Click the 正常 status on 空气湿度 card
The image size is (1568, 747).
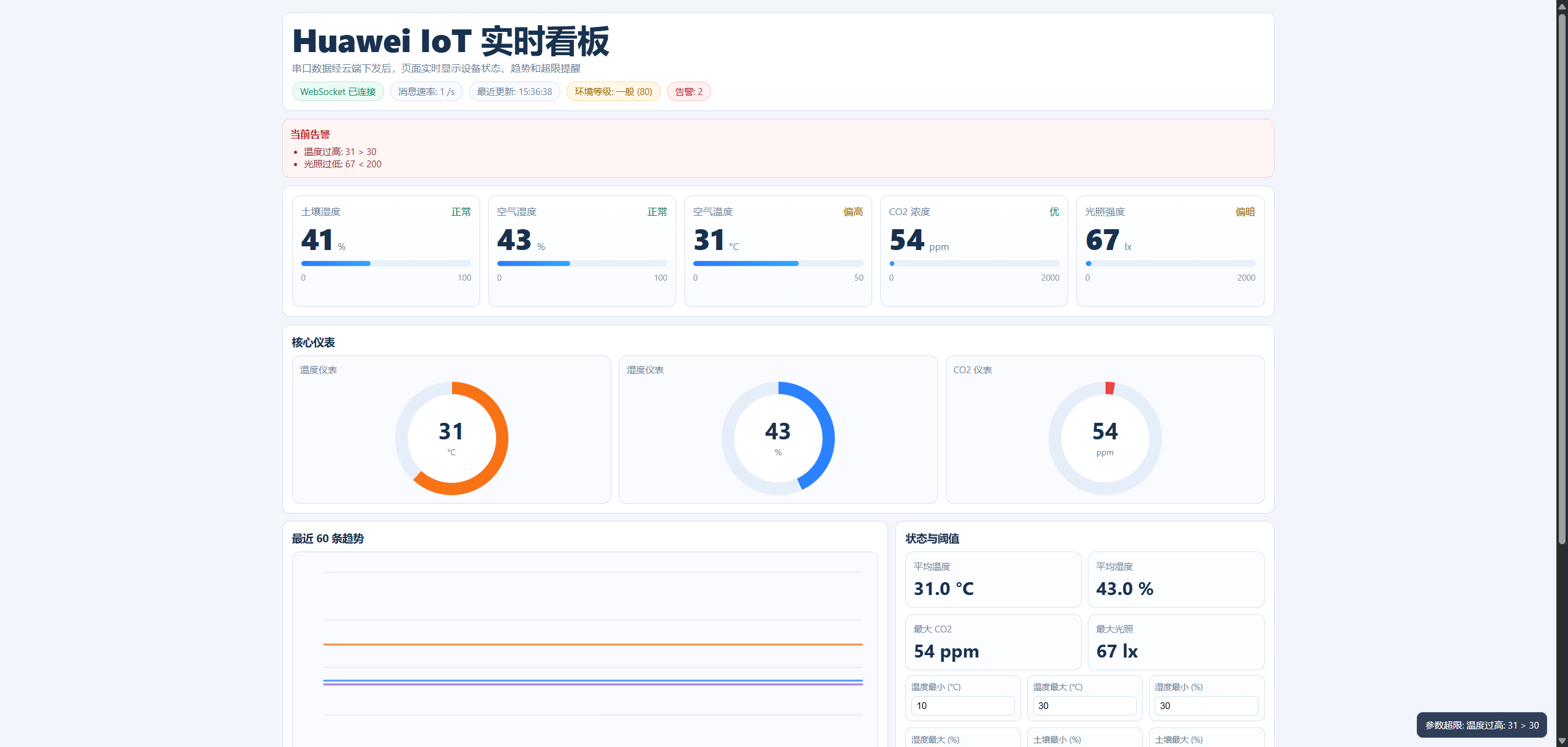click(x=657, y=211)
